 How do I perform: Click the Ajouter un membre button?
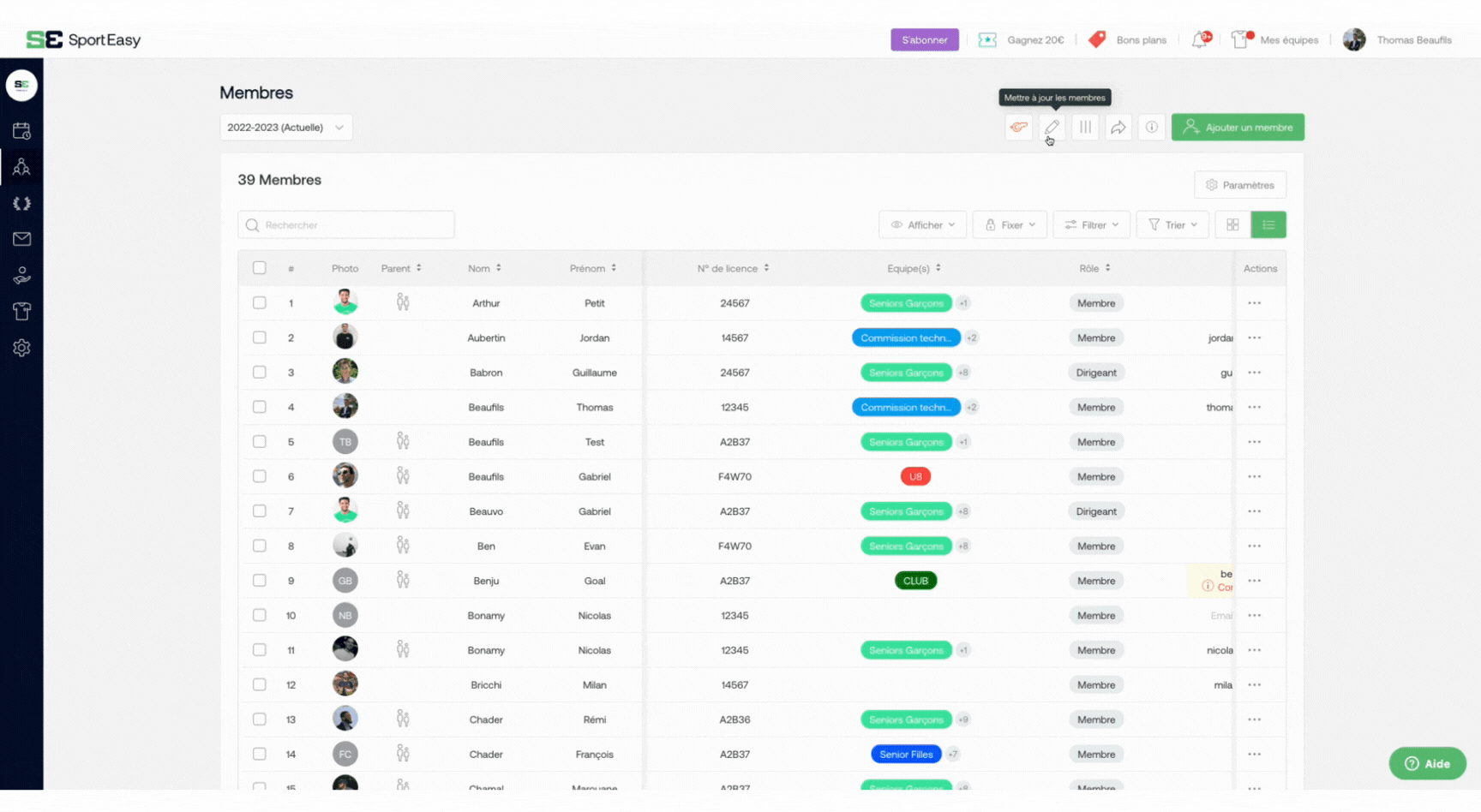click(1238, 128)
